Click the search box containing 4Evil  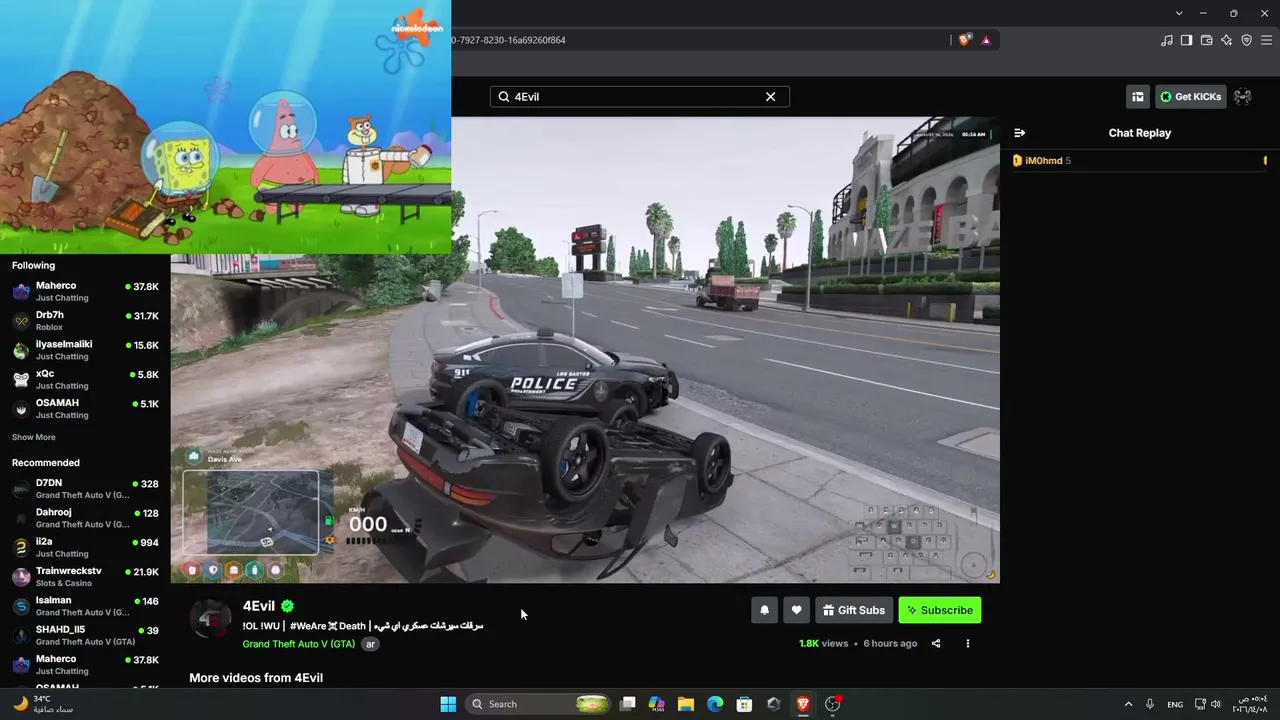click(639, 97)
